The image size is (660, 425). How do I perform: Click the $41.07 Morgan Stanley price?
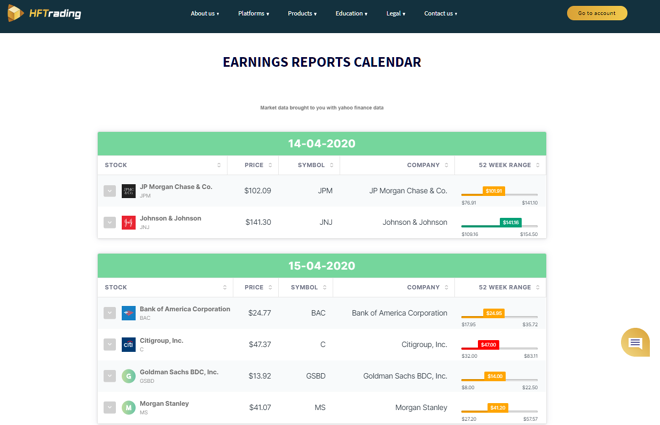pos(260,407)
